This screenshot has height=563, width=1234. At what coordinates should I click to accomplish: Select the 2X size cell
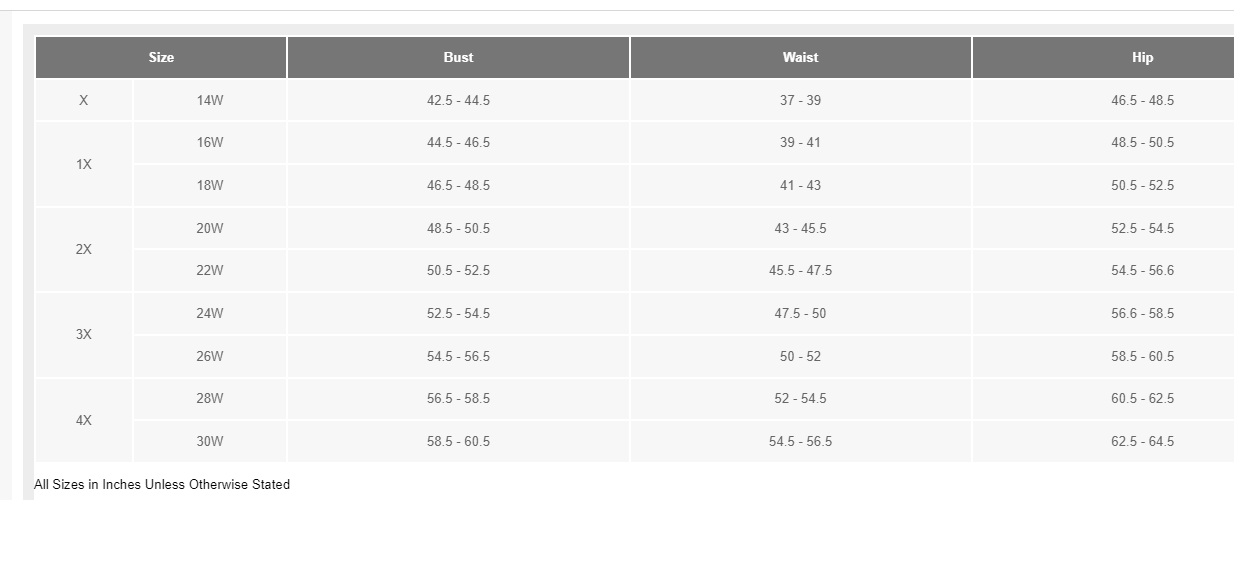pyautogui.click(x=84, y=249)
